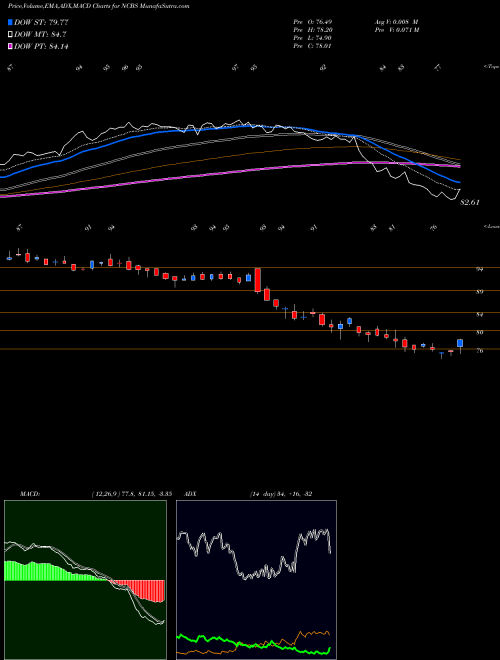
Task: Click the chart title mentioning MunafaSutra.com
Action: click(98, 6)
